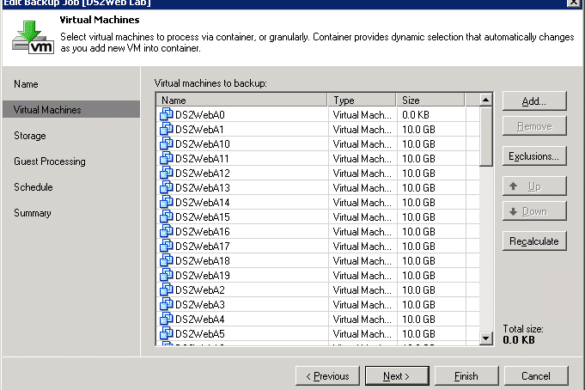Pick the VM icon next to DS2WebA14
This screenshot has width=585, height=390.
(166, 202)
